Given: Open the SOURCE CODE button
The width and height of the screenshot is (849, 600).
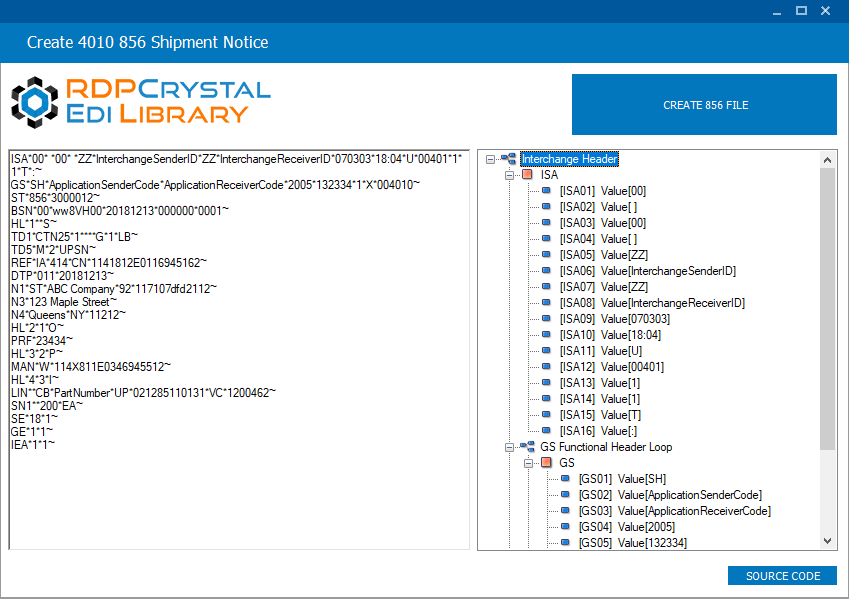Looking at the screenshot, I should pos(782,576).
